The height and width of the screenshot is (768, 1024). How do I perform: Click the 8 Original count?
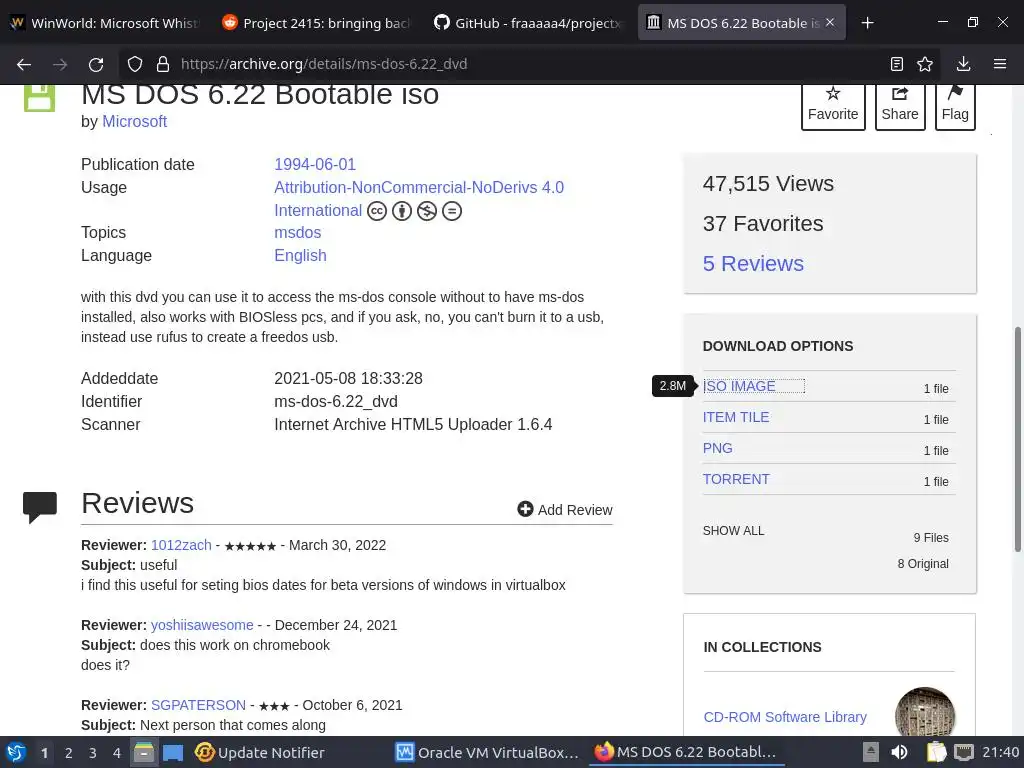pos(923,564)
